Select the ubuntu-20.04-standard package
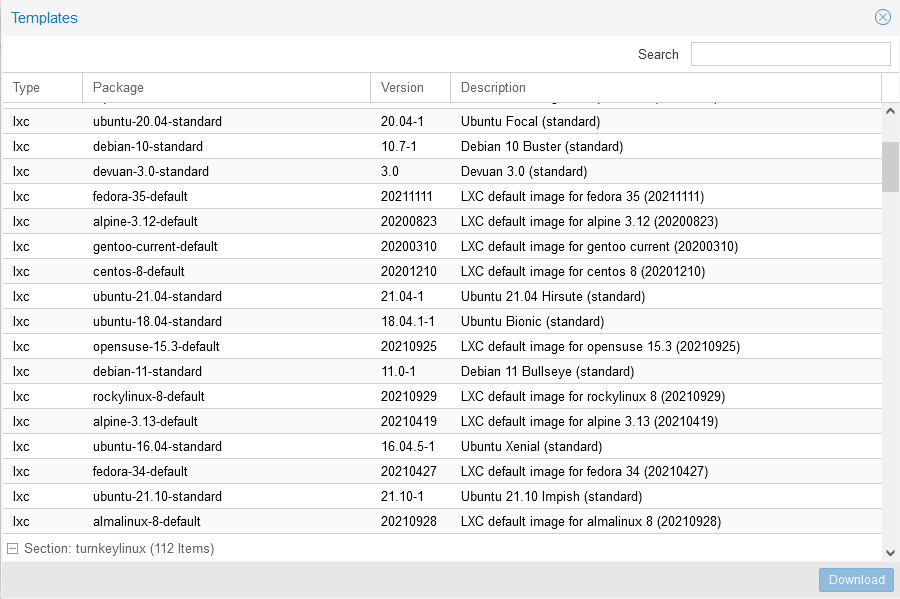Screen dimensions: 900x599 157,122
